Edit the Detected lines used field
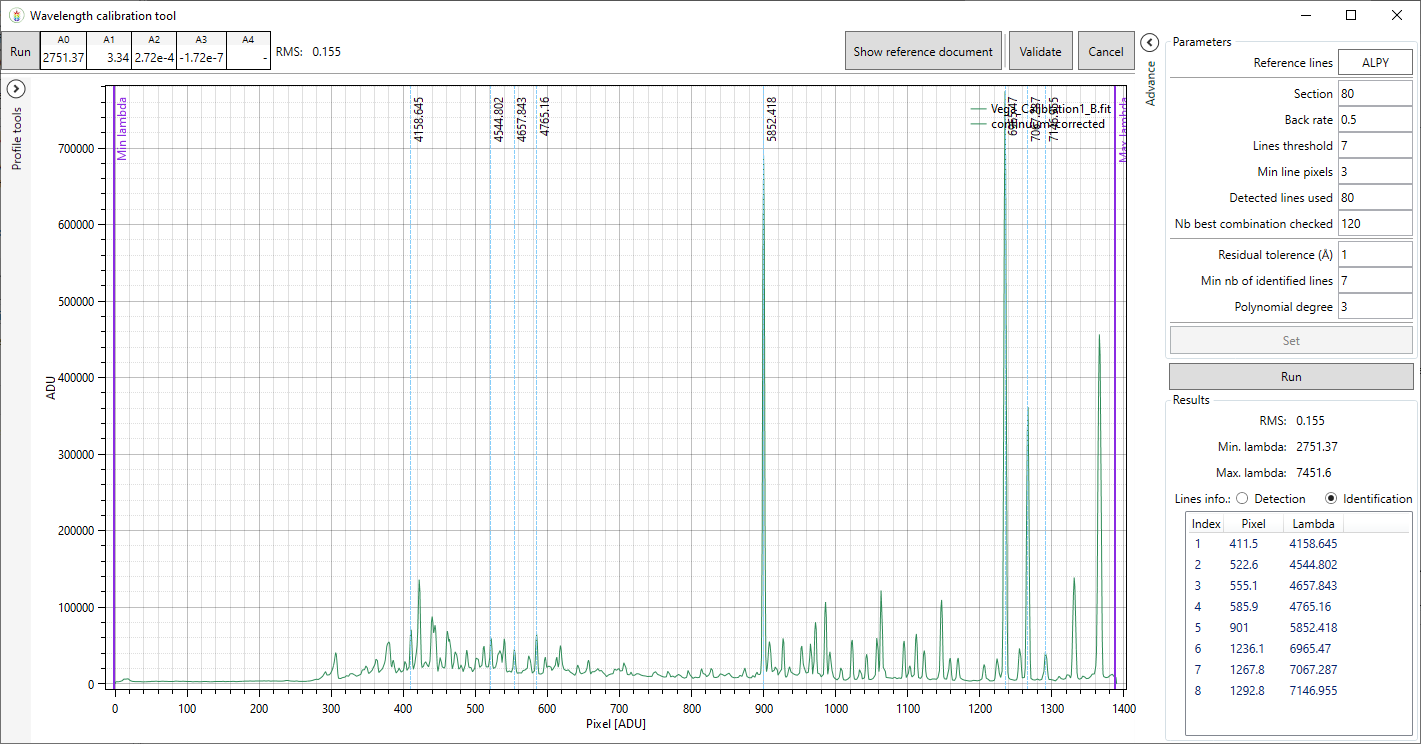 pos(1375,198)
